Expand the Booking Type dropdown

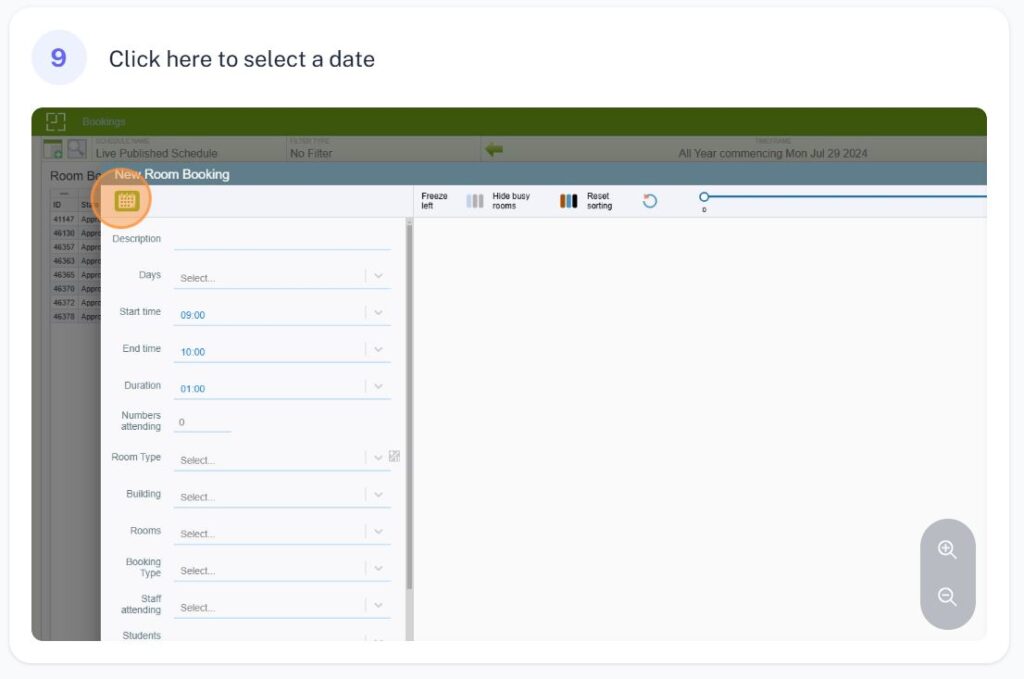[x=378, y=569]
